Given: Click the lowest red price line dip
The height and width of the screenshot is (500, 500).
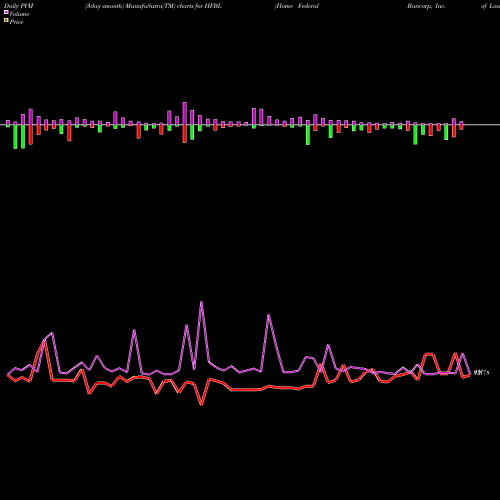Looking at the screenshot, I should coord(201,404).
